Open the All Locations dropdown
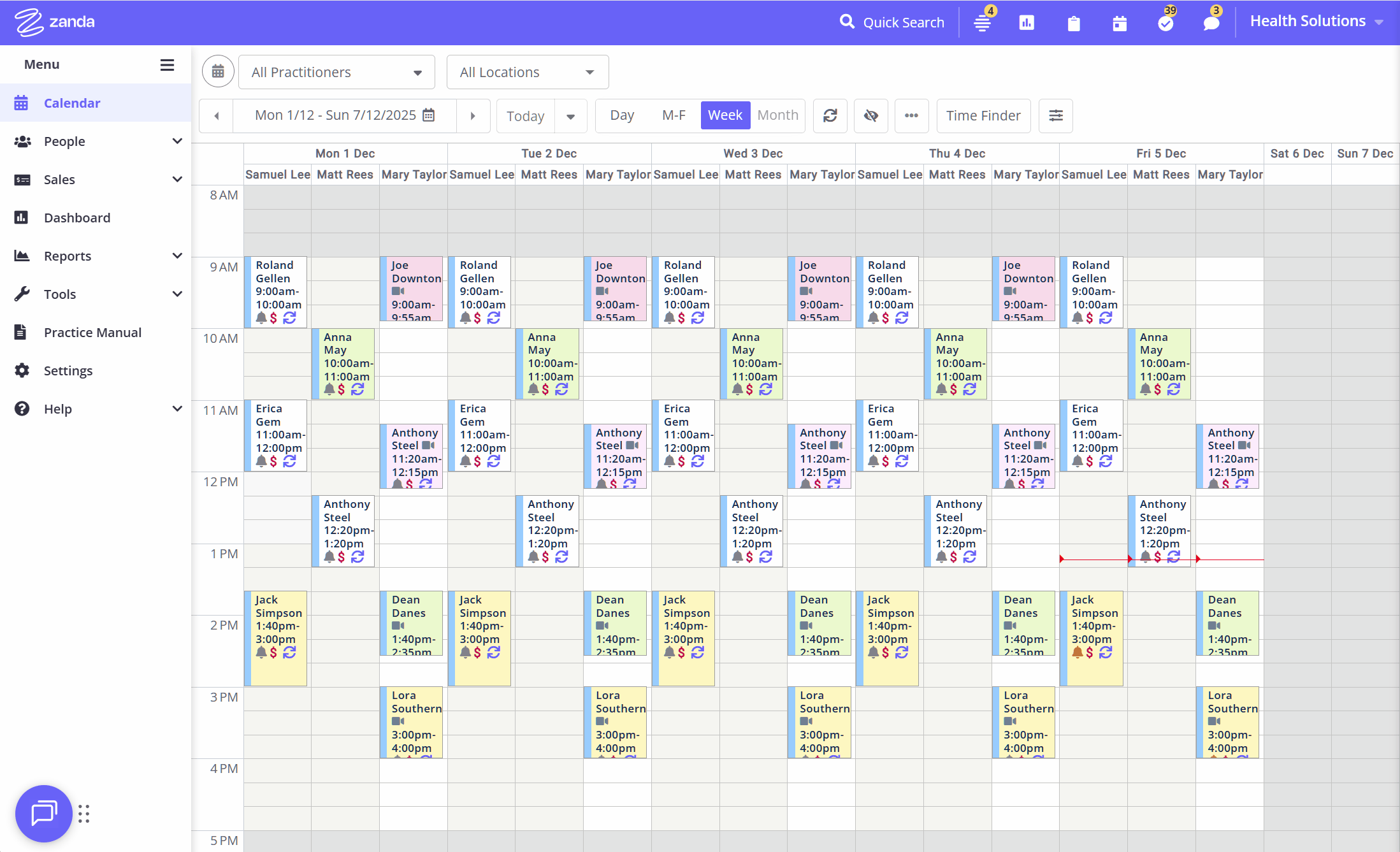 (527, 72)
